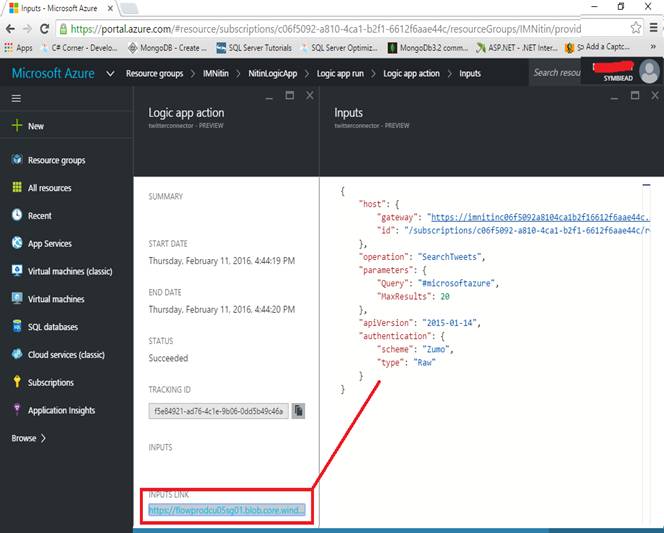Open the C# Corner bookmark
The image size is (664, 533).
(79, 48)
